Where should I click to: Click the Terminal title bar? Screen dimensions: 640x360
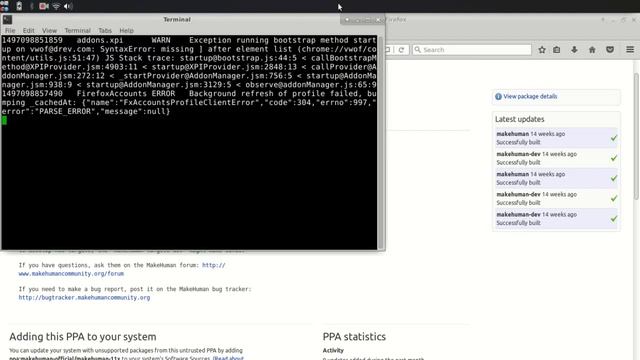(x=177, y=19)
